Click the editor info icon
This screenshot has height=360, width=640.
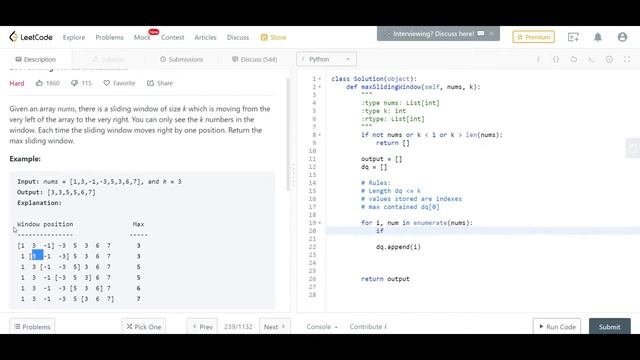click(x=609, y=59)
